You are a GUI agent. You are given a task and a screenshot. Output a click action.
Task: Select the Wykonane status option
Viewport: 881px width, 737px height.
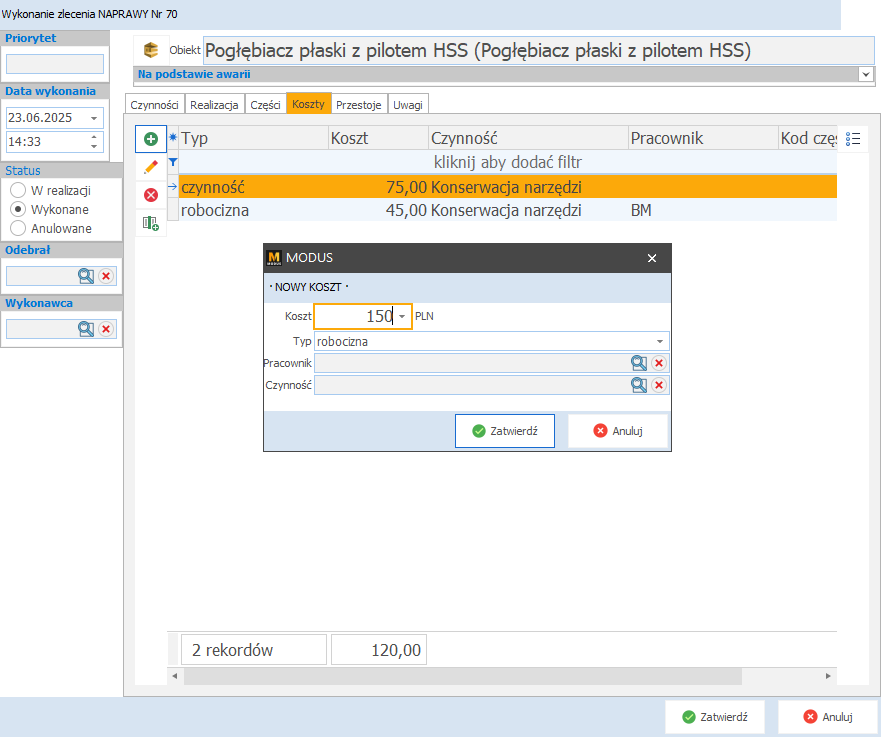click(x=17, y=210)
